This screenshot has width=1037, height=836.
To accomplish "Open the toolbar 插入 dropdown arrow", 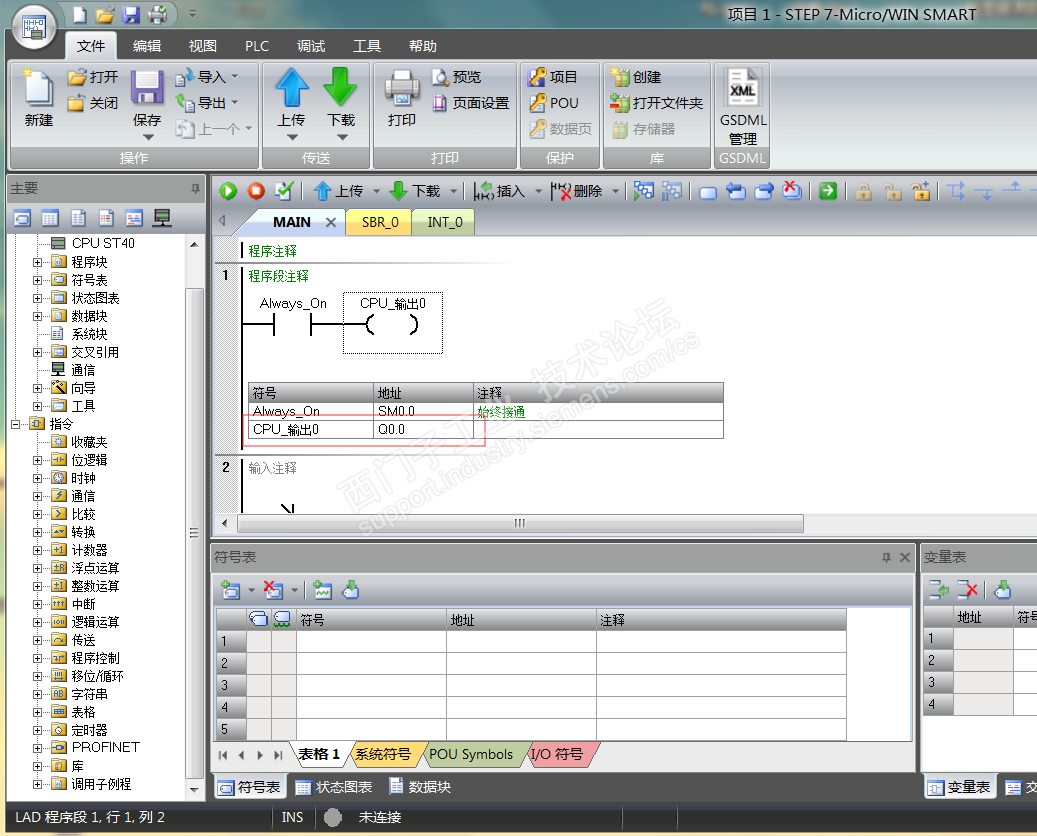I will [x=538, y=191].
